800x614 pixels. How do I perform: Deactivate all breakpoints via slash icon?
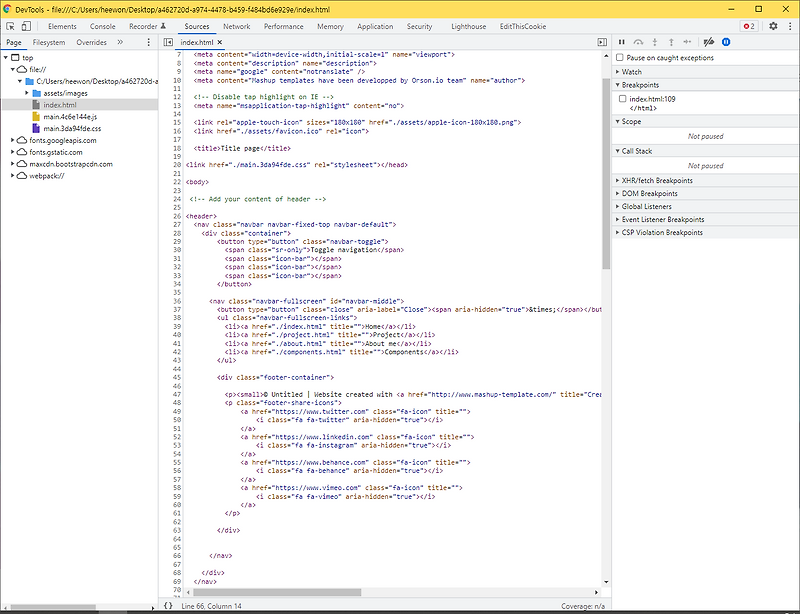708,42
